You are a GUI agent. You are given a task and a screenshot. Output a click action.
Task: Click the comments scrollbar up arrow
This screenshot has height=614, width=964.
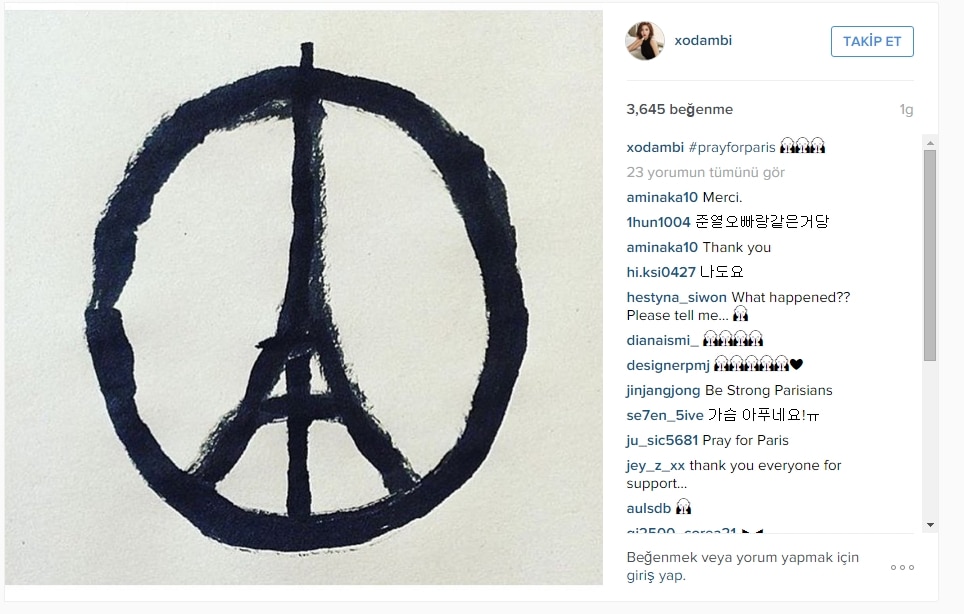pyautogui.click(x=930, y=143)
